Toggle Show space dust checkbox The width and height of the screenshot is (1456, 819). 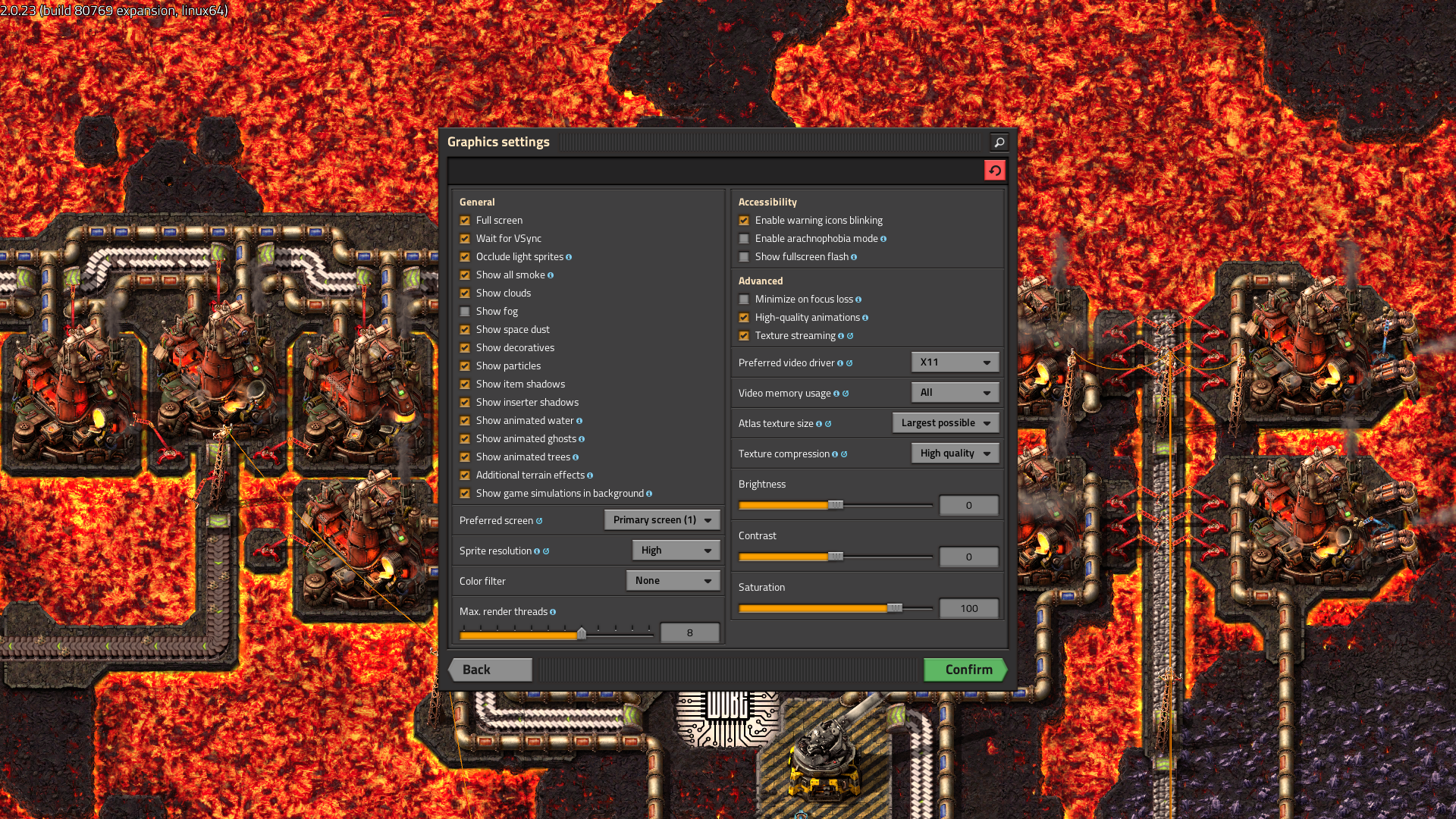click(x=465, y=330)
